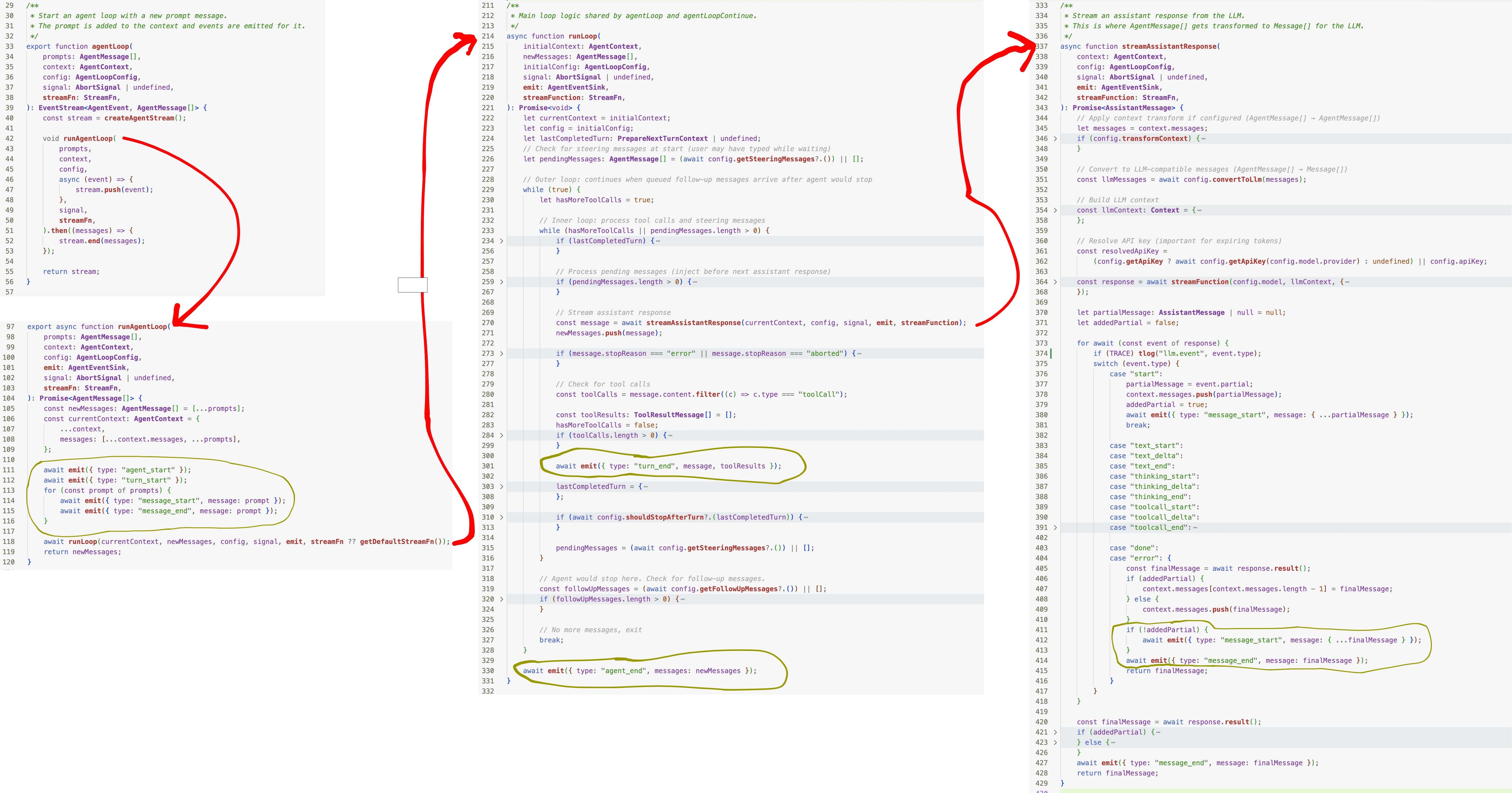Click the 'return newMessages;' statement
The width and height of the screenshot is (1512, 793).
82,552
